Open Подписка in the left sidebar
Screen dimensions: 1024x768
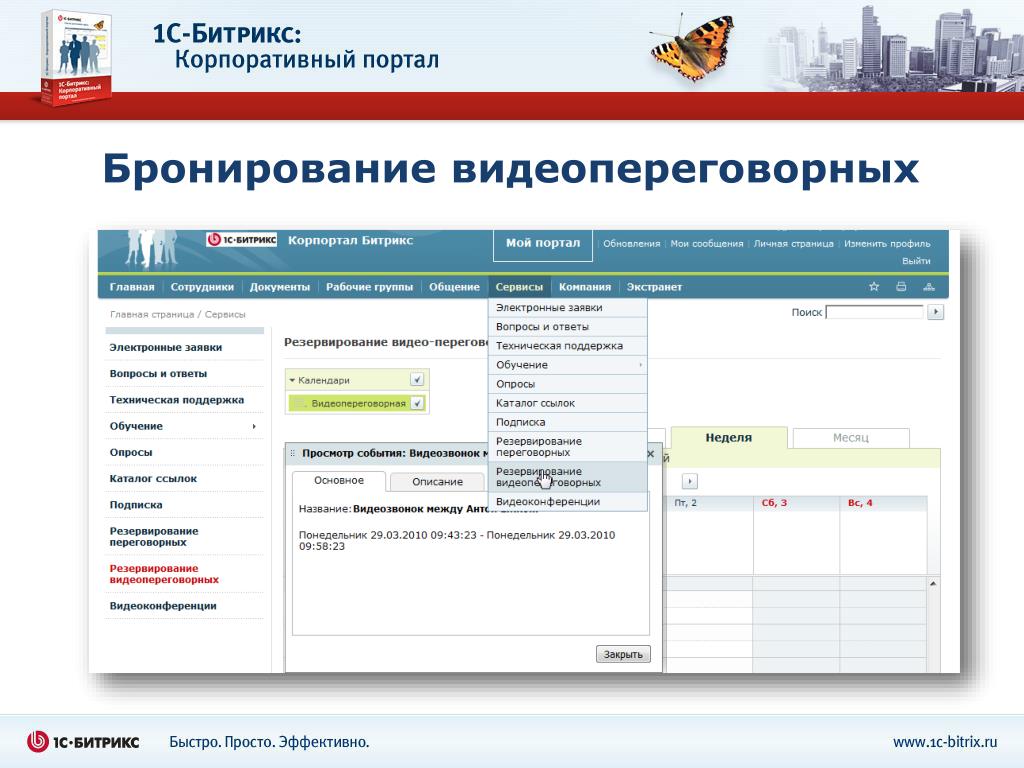tap(136, 505)
